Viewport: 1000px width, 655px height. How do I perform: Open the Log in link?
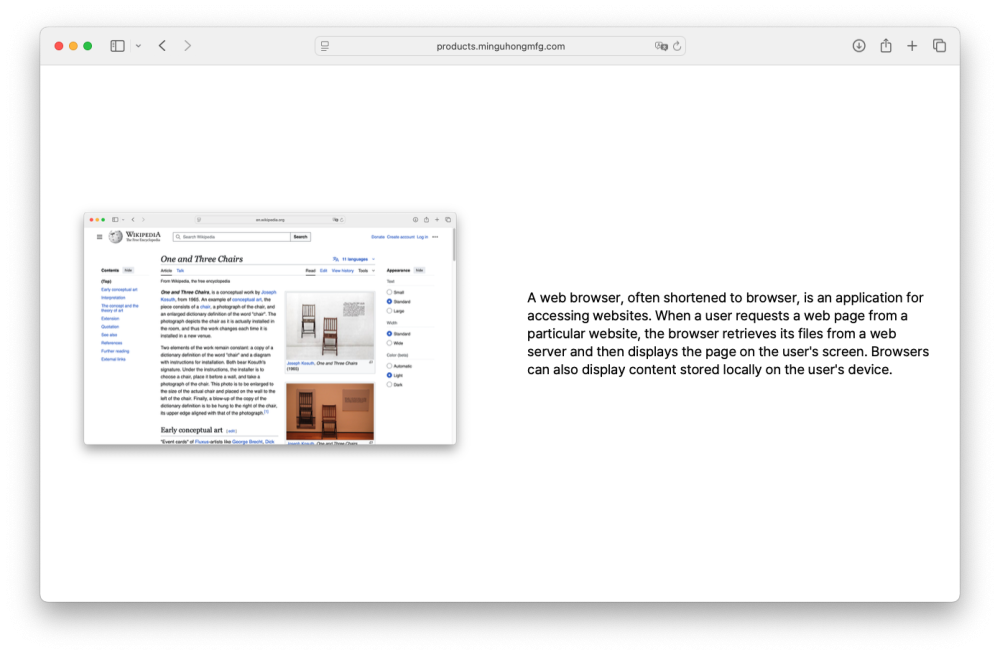click(422, 237)
